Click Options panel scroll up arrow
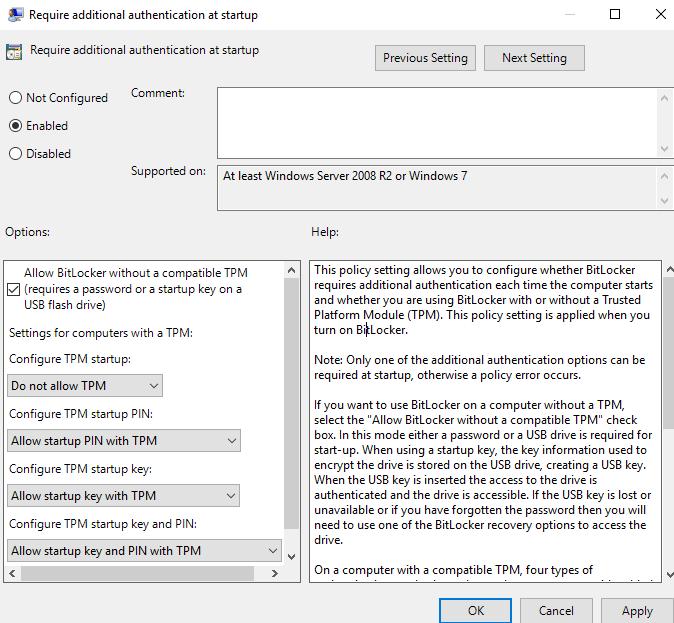 coord(291,270)
